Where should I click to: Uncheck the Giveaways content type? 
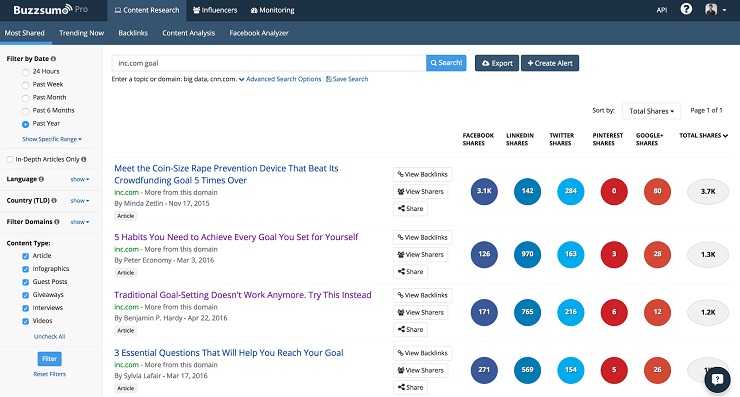click(x=25, y=296)
